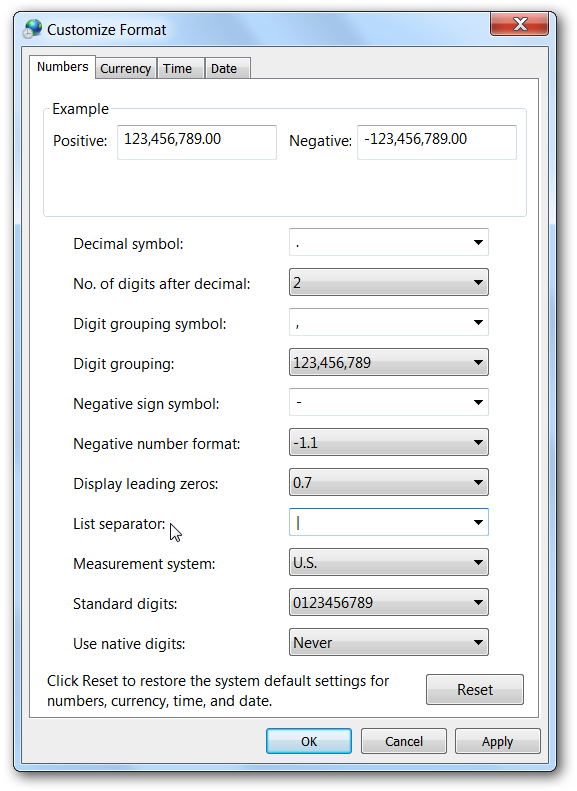Expand the Measurement system dropdown
Image resolution: width=577 pixels, height=791 pixels.
388,562
